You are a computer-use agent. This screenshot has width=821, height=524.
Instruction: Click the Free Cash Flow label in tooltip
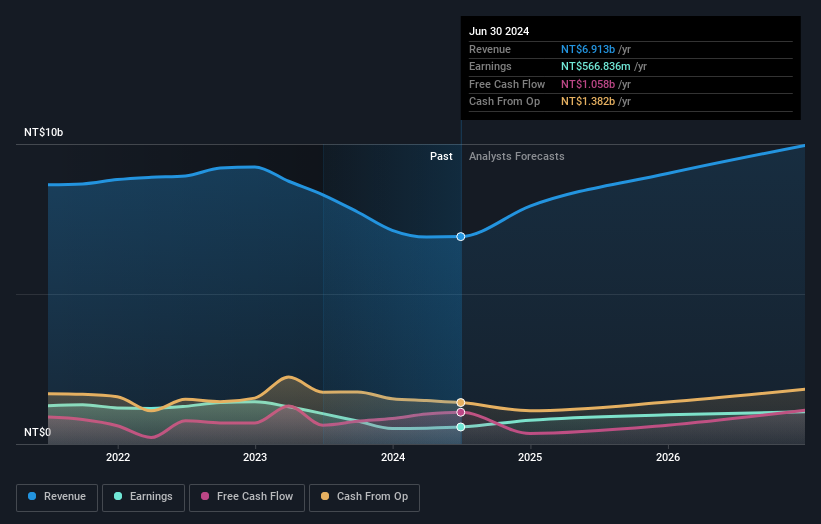507,84
